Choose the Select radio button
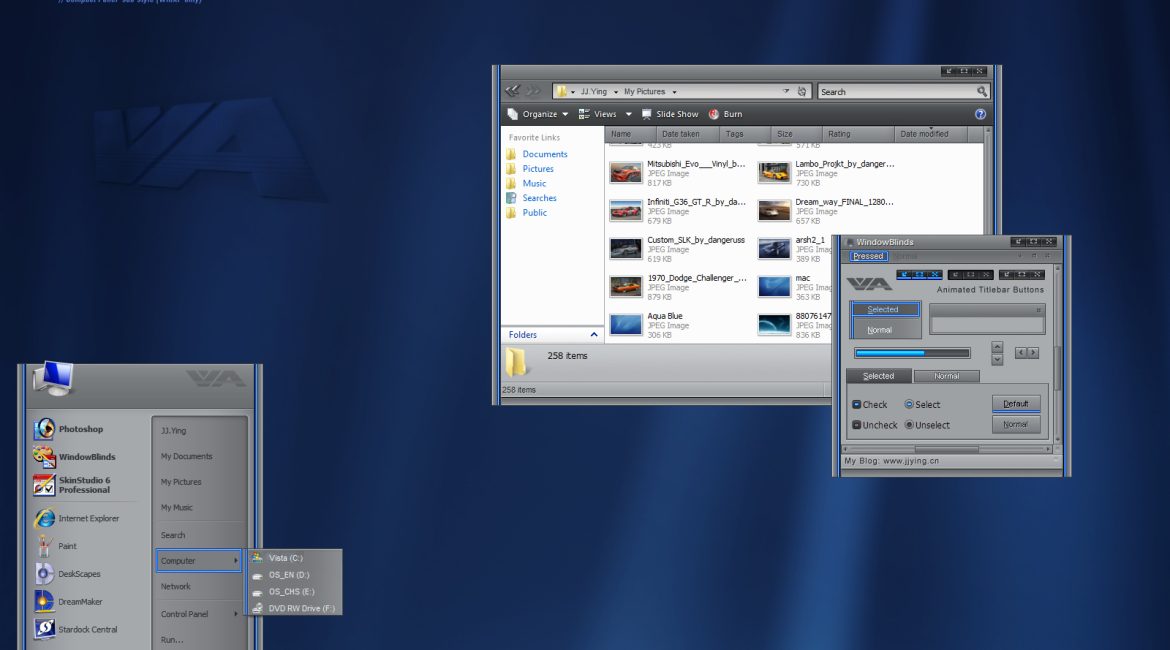Image resolution: width=1170 pixels, height=650 pixels. pyautogui.click(x=909, y=404)
